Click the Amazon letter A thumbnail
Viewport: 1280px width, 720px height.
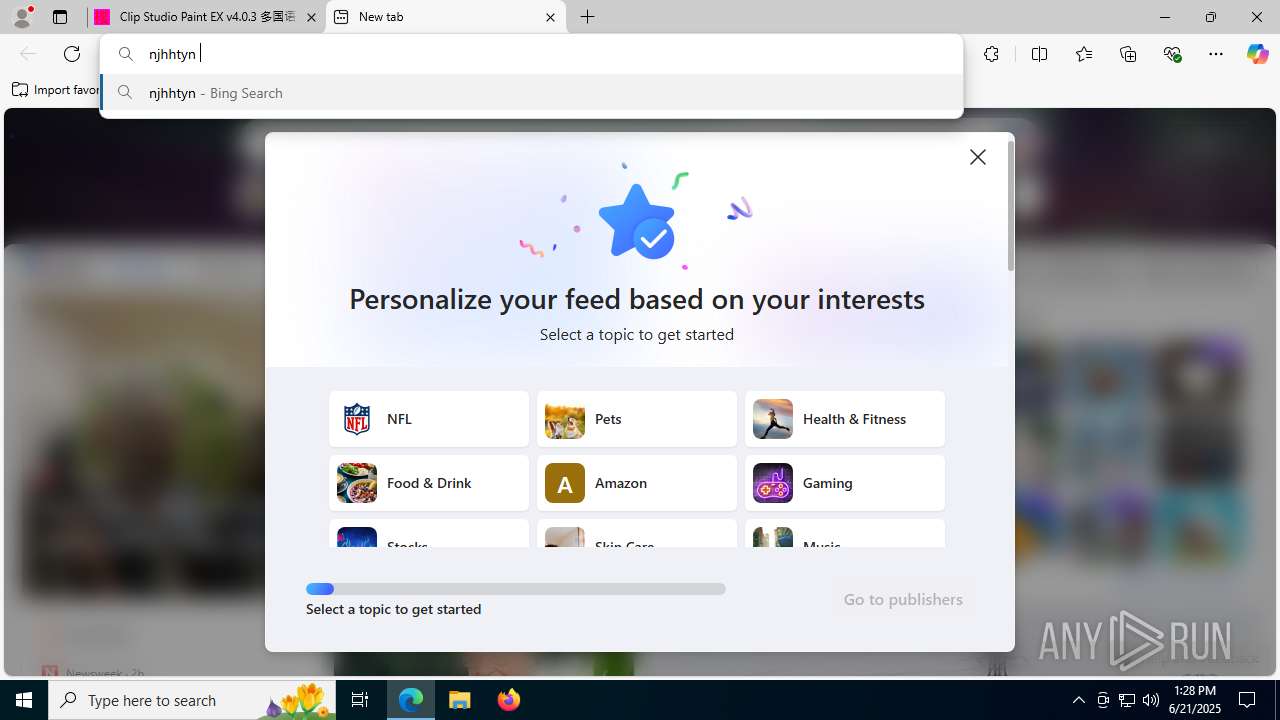565,483
